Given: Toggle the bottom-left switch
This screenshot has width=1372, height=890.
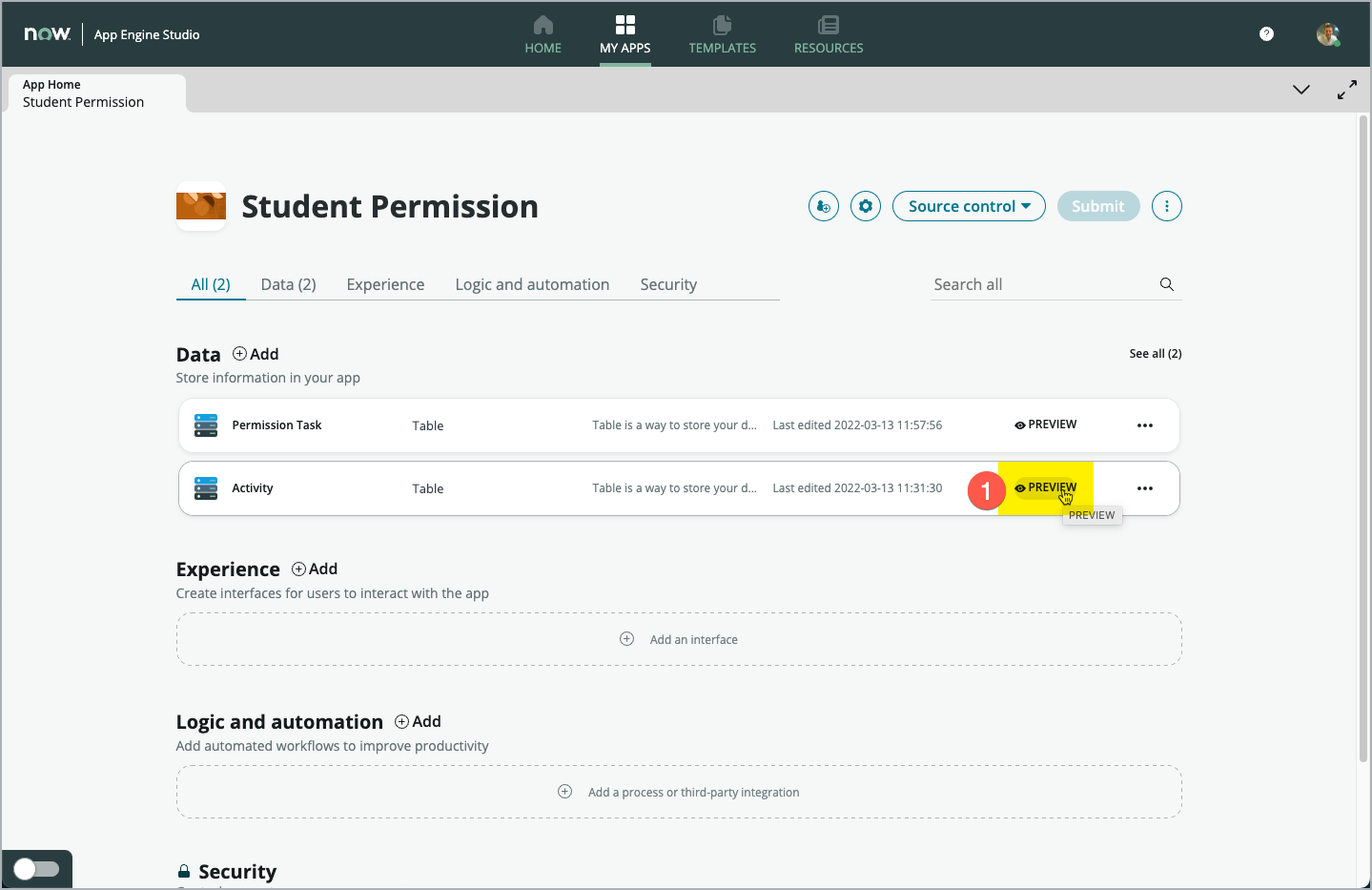Looking at the screenshot, I should click(x=36, y=869).
